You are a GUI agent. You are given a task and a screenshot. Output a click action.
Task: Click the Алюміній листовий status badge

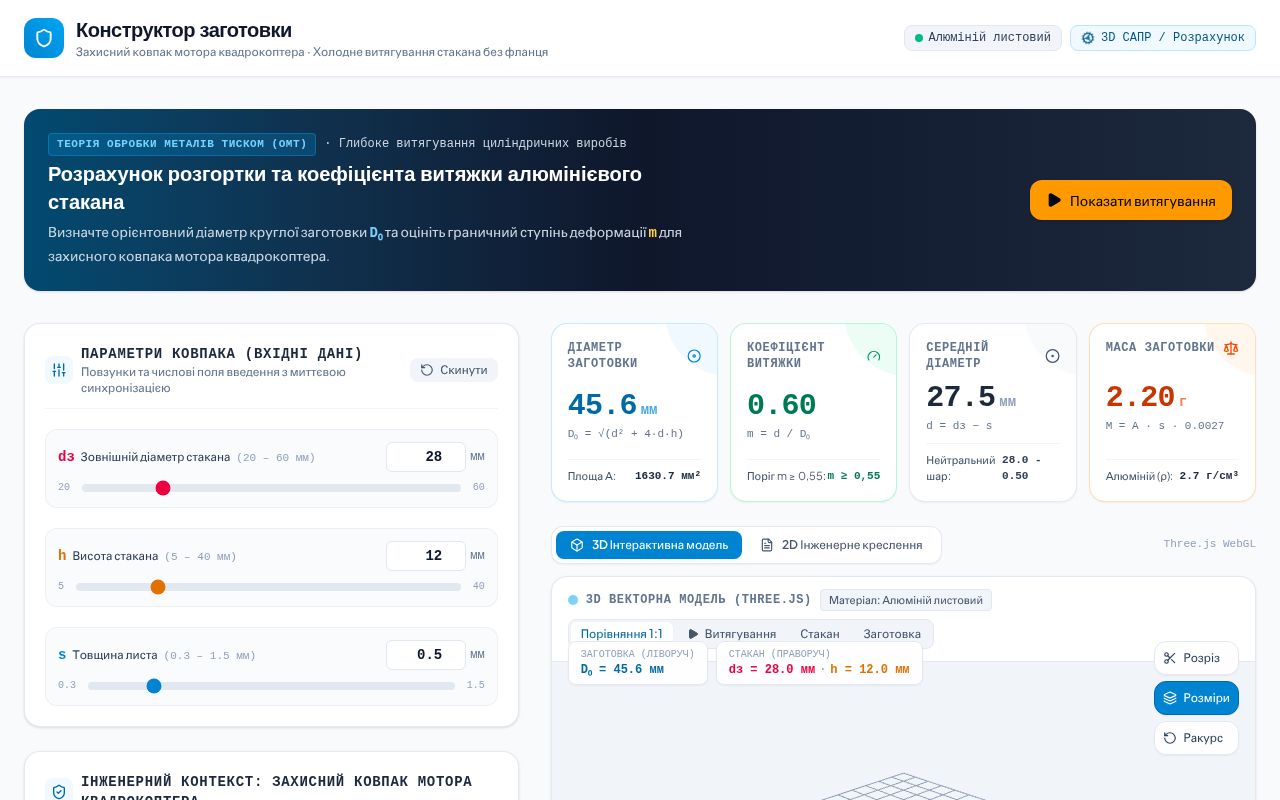983,38
